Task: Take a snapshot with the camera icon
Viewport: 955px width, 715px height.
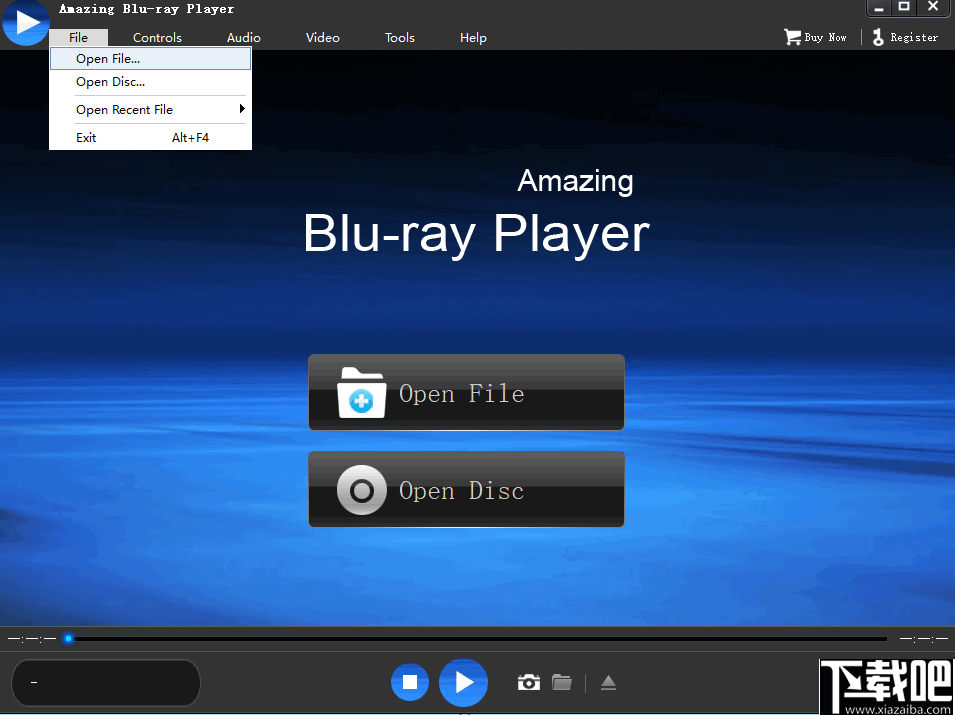Action: 529,682
